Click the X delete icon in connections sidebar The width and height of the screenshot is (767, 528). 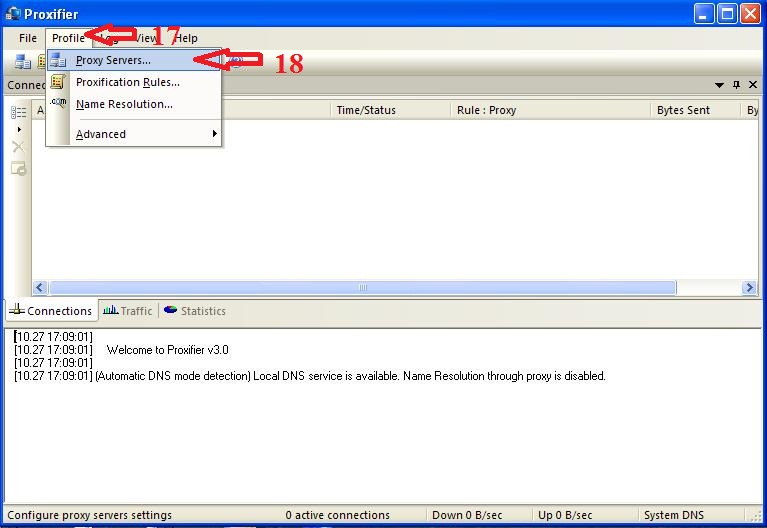(x=18, y=147)
